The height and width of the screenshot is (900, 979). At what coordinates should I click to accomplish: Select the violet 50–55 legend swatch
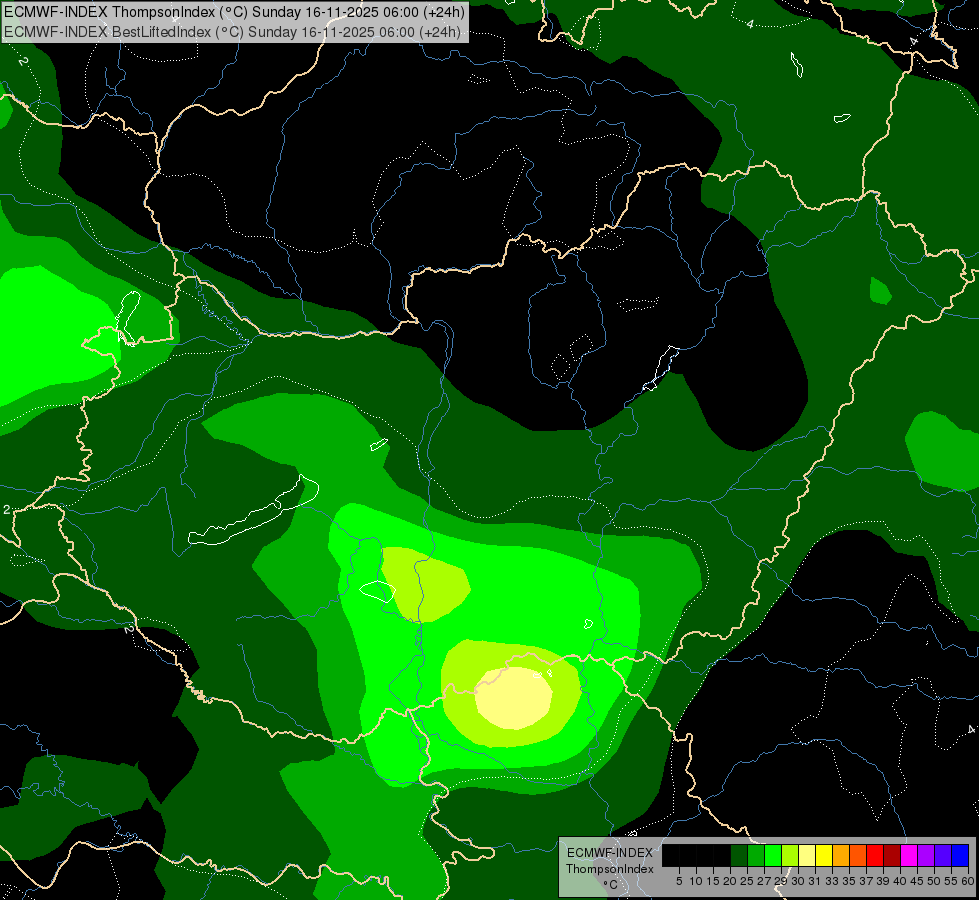[943, 855]
